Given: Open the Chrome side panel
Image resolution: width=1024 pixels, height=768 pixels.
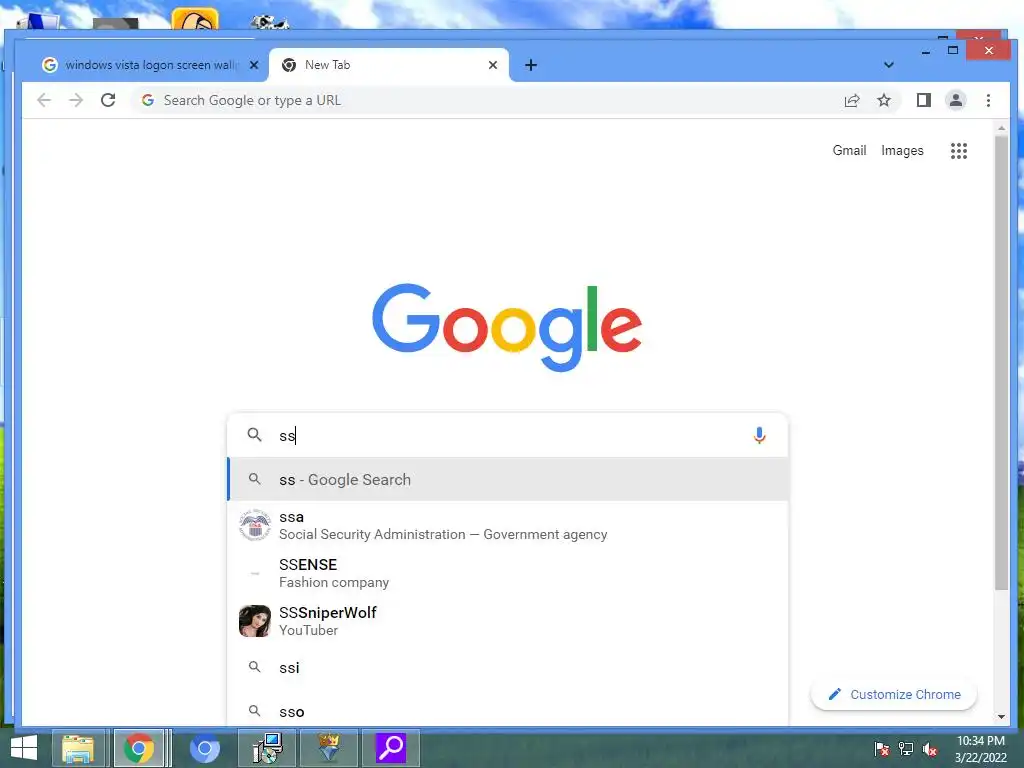Looking at the screenshot, I should 923,100.
